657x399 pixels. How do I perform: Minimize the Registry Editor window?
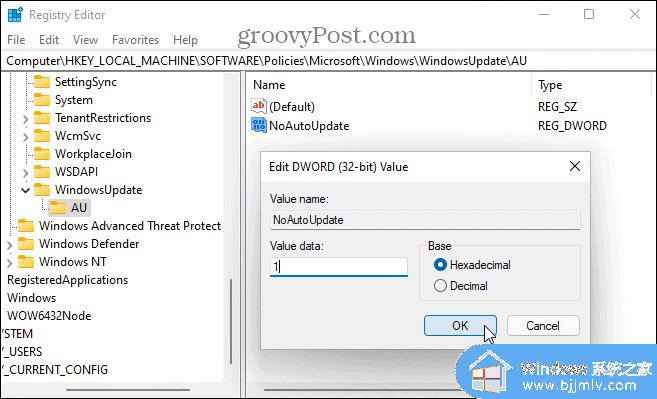coord(544,14)
